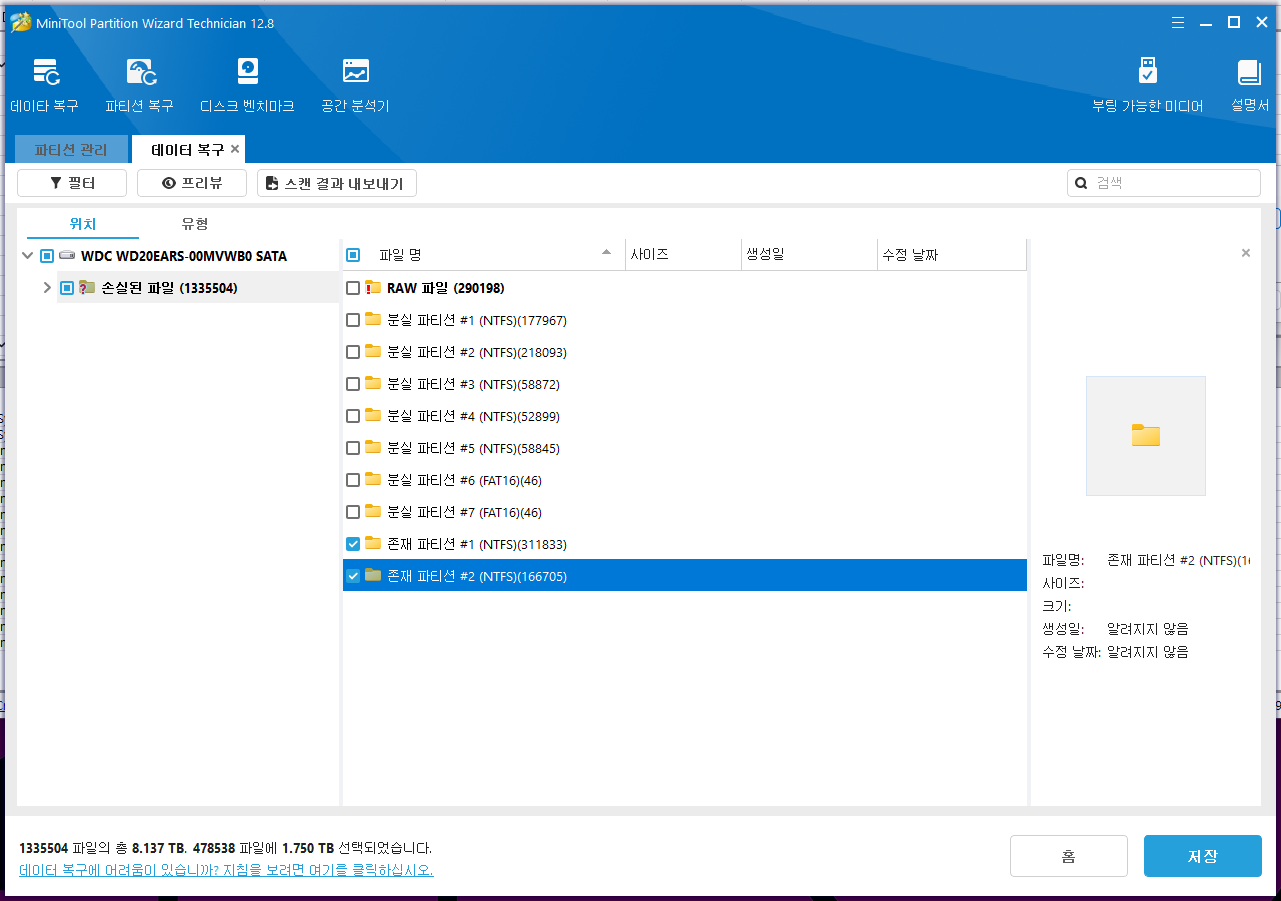Open the 데이타 복구 tool icon
Screen dimensions: 1281x901
(x=46, y=72)
